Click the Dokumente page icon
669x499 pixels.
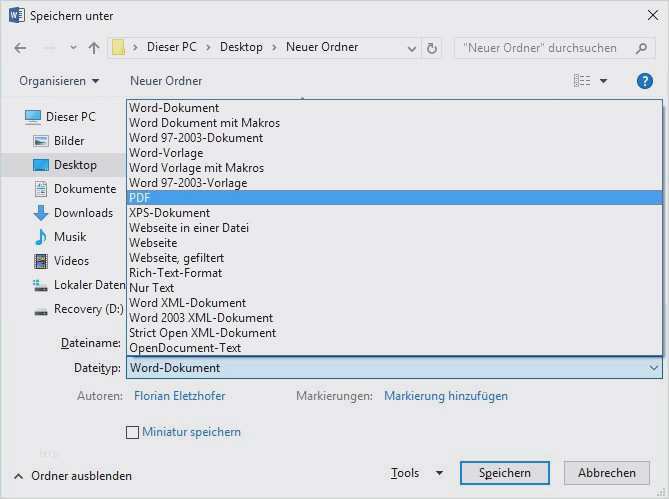coord(41,189)
